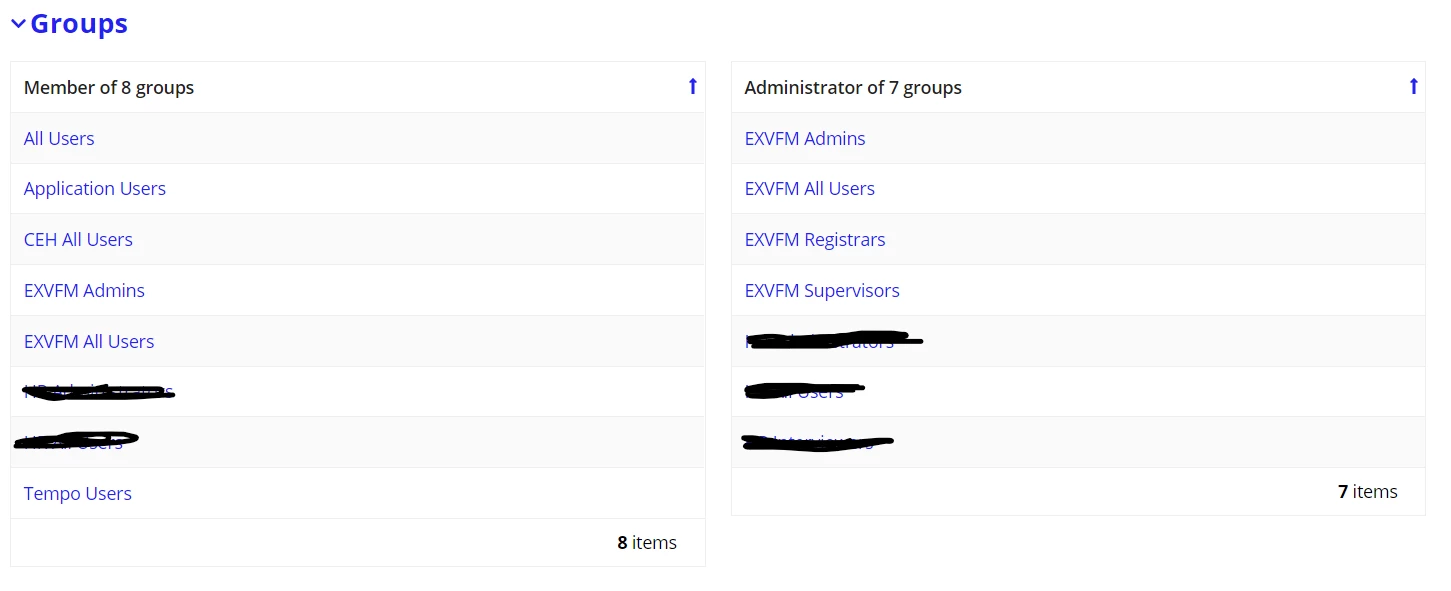Click the 8 items footer count
This screenshot has height=591, width=1451.
point(647,543)
